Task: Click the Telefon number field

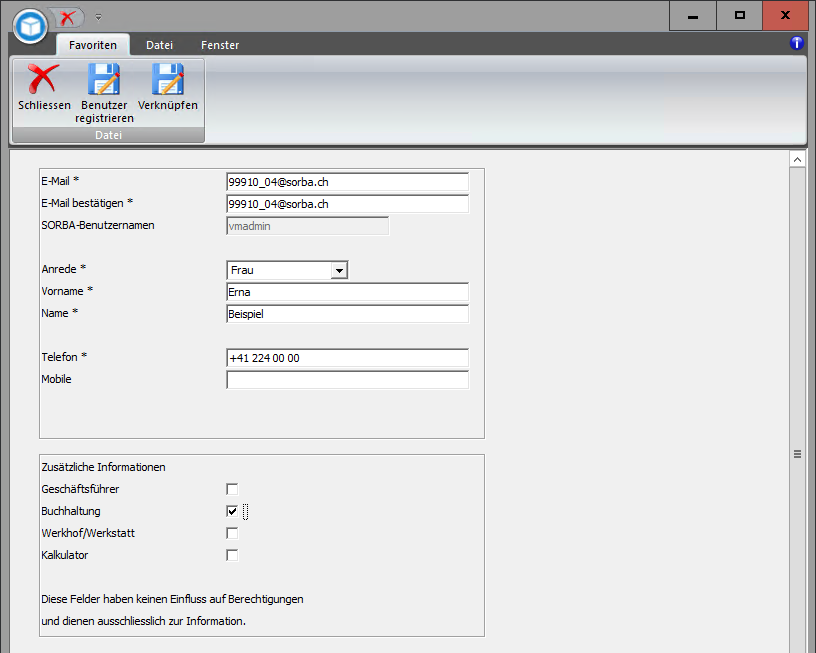Action: (x=347, y=358)
